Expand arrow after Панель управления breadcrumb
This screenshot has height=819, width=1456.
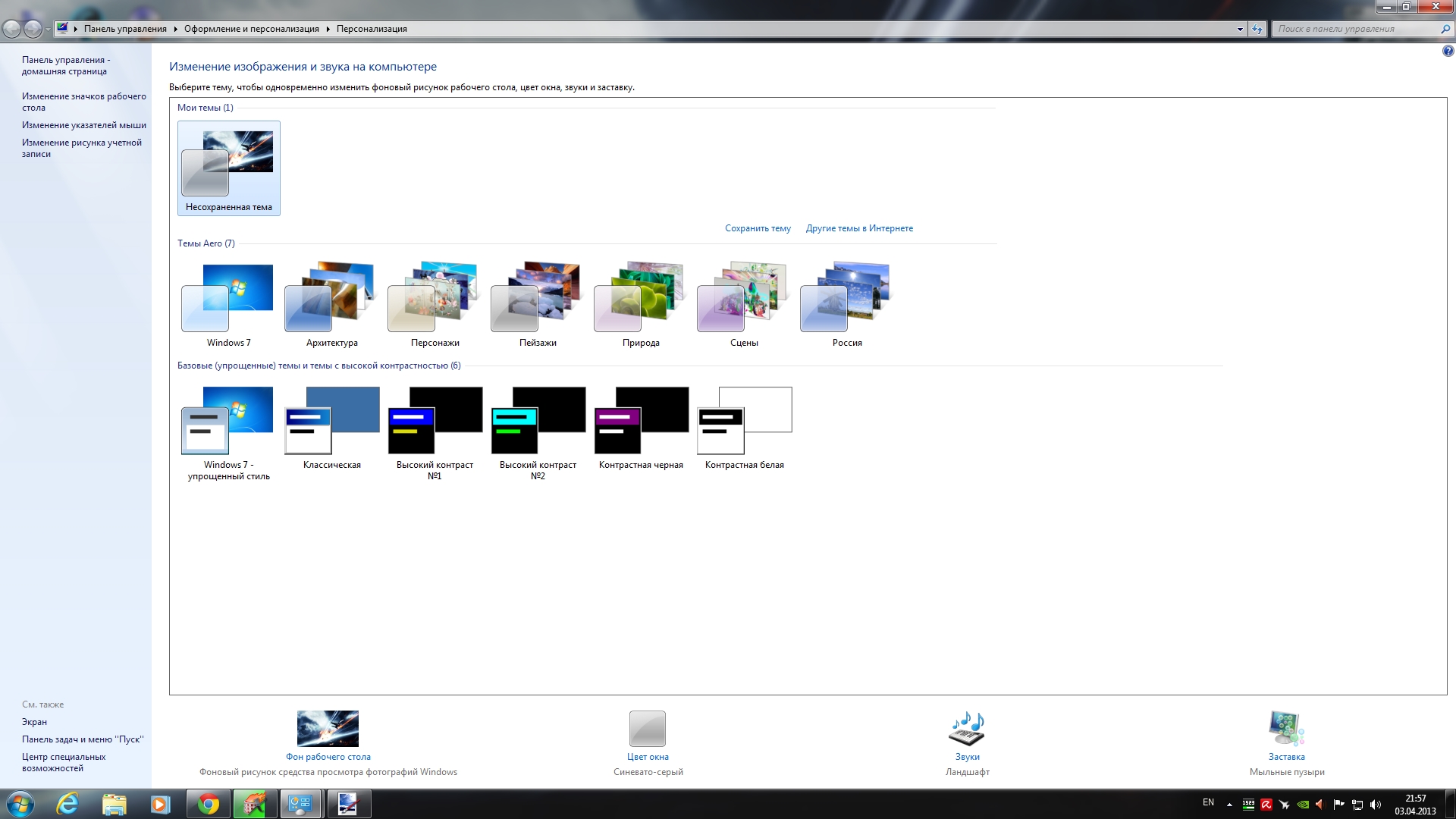(x=176, y=29)
